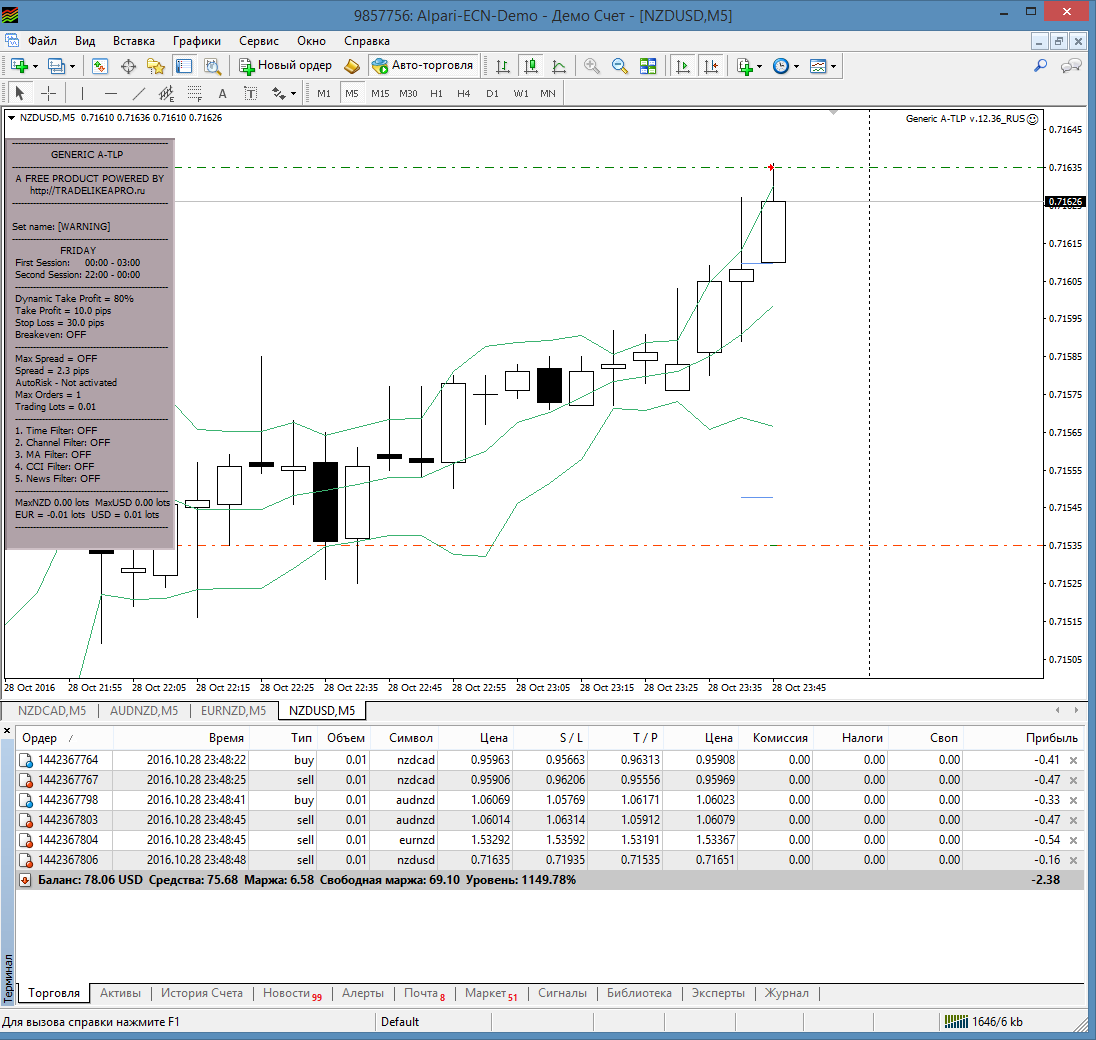Switch to the EURNZD,M5 chart tab
Screen dimensions: 1096x1040
click(233, 711)
